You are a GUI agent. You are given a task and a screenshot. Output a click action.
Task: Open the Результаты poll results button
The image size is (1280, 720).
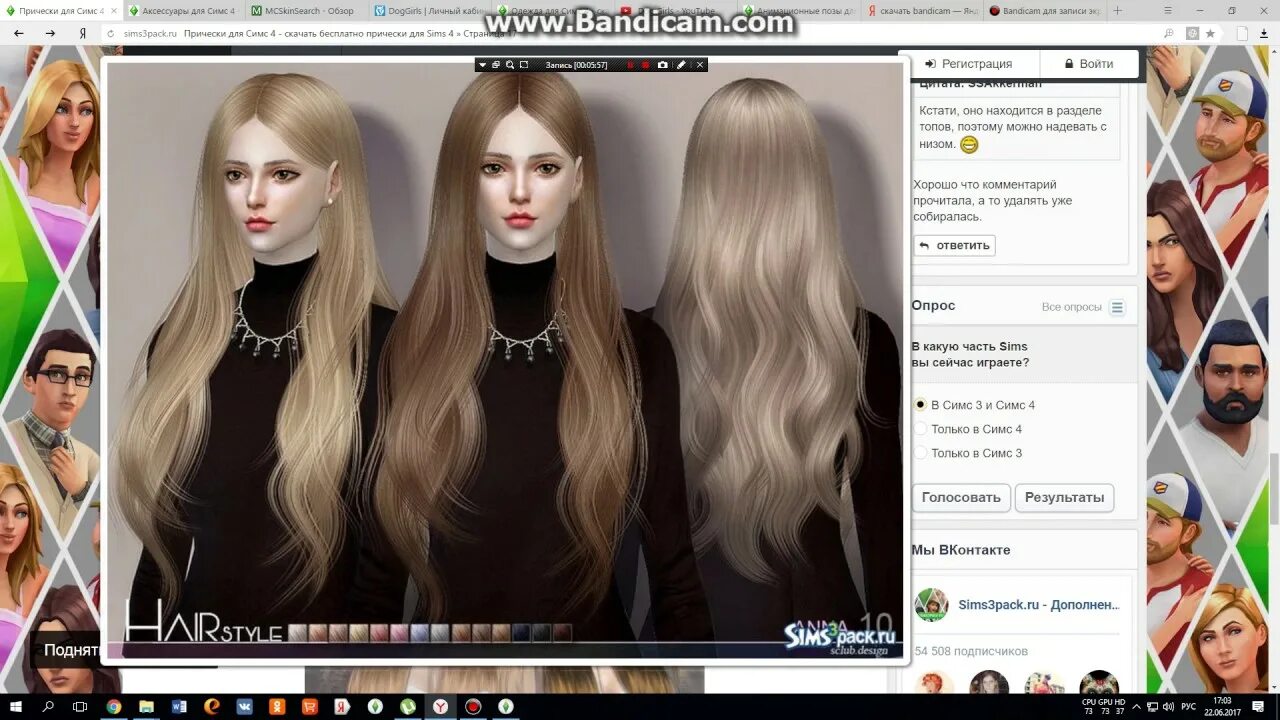pos(1064,498)
